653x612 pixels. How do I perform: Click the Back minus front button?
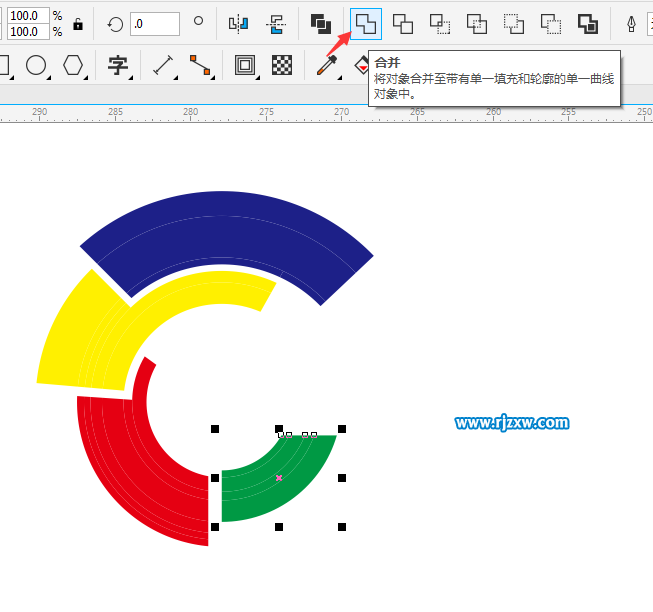pyautogui.click(x=551, y=23)
